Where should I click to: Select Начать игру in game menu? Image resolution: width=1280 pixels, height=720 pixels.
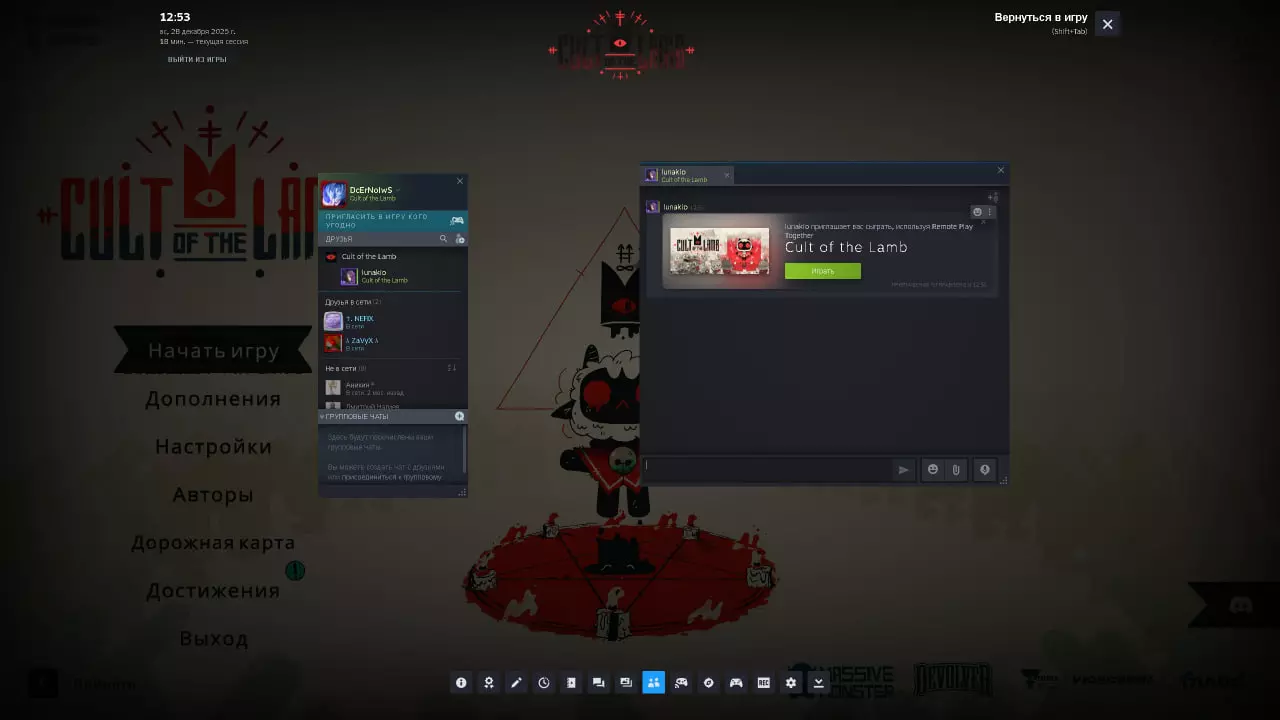point(213,351)
